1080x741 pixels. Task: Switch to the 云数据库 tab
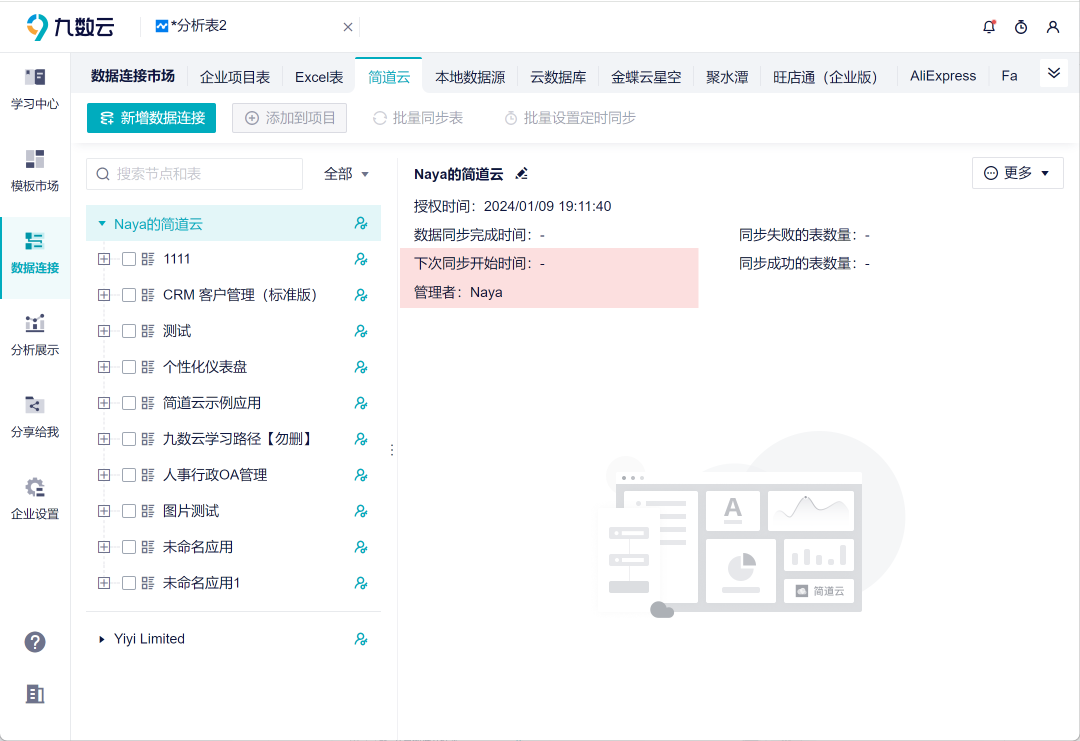558,77
